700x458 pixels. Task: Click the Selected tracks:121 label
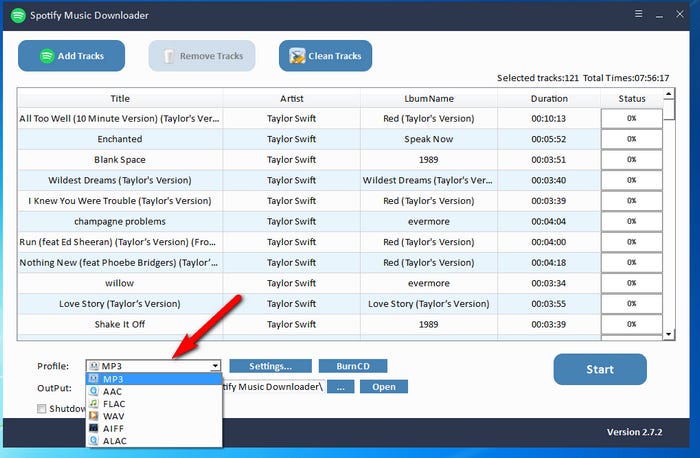(538, 78)
